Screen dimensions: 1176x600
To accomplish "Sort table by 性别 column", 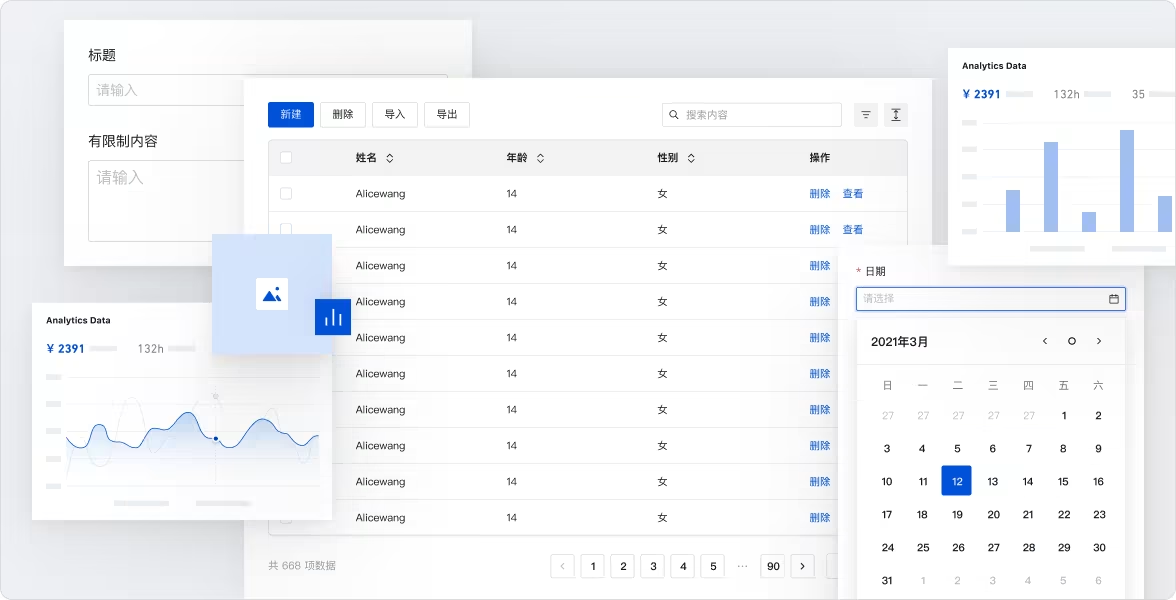I will (690, 158).
